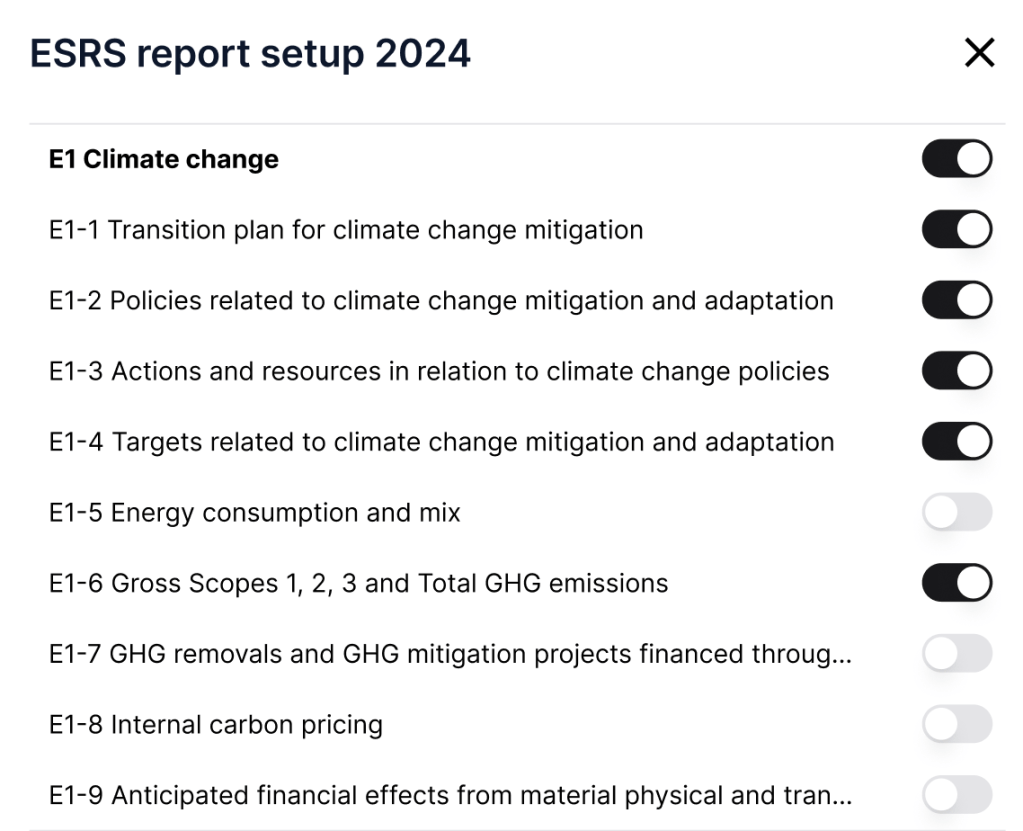Turn off E1-4 Targets toggle
This screenshot has width=1023, height=831.
pos(956,442)
